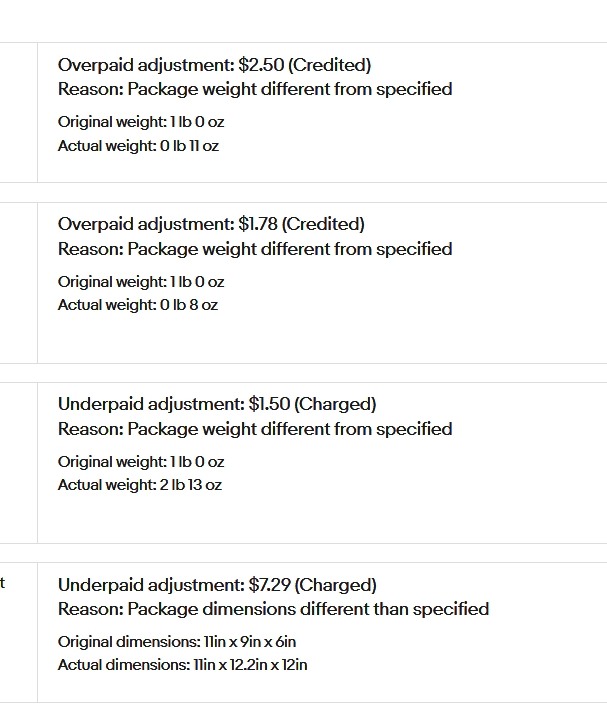This screenshot has width=607, height=706.
Task: Click the left column cell of the $2.50 row
Action: (18, 113)
